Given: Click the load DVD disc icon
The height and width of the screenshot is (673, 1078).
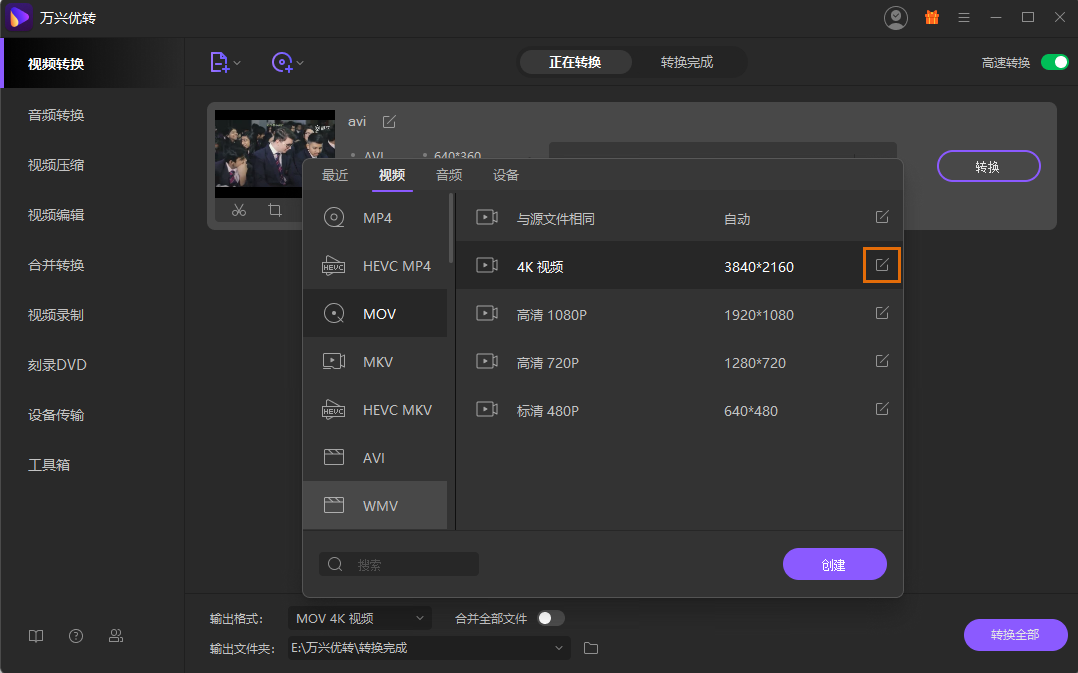Looking at the screenshot, I should pyautogui.click(x=283, y=62).
